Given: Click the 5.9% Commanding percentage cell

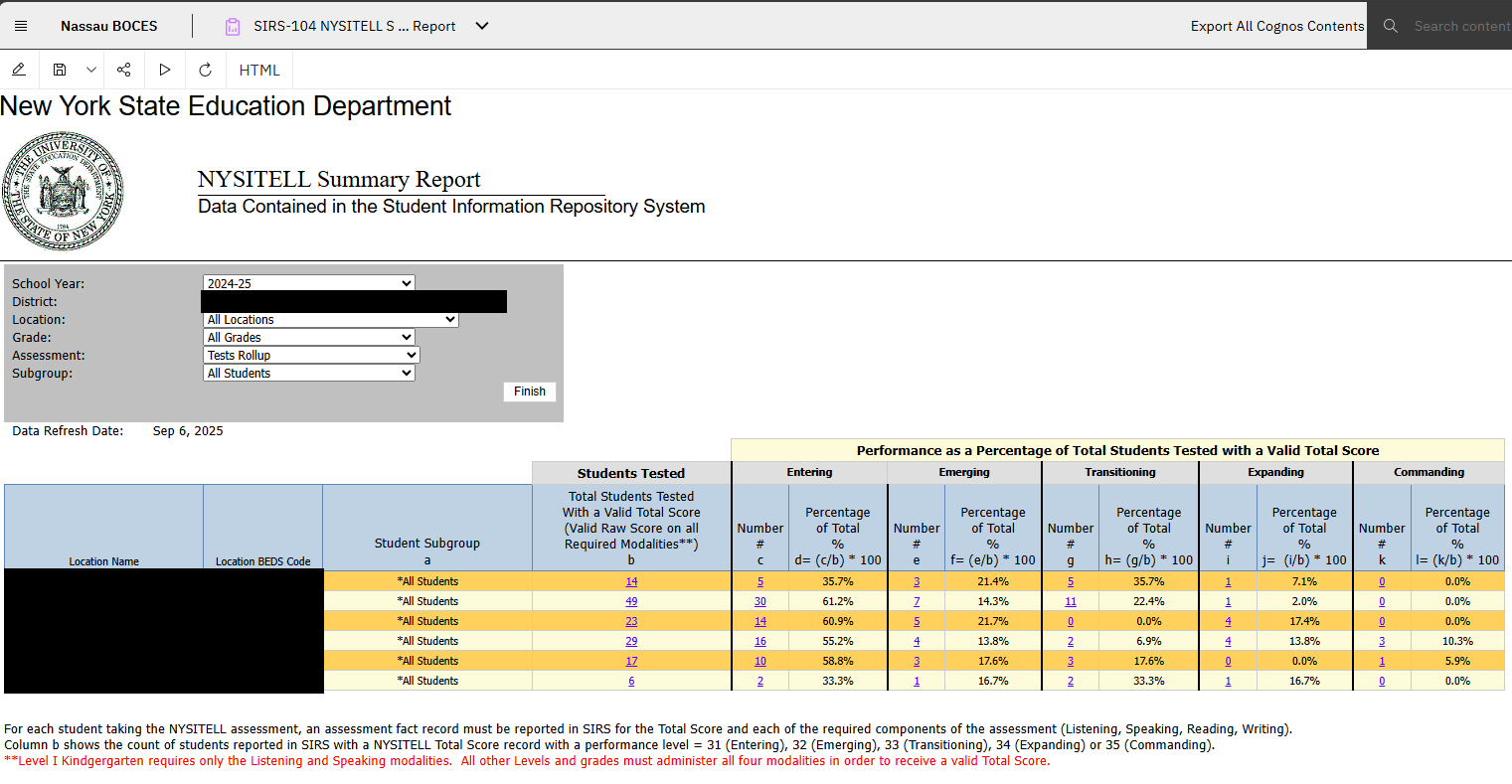Looking at the screenshot, I should [x=1457, y=661].
